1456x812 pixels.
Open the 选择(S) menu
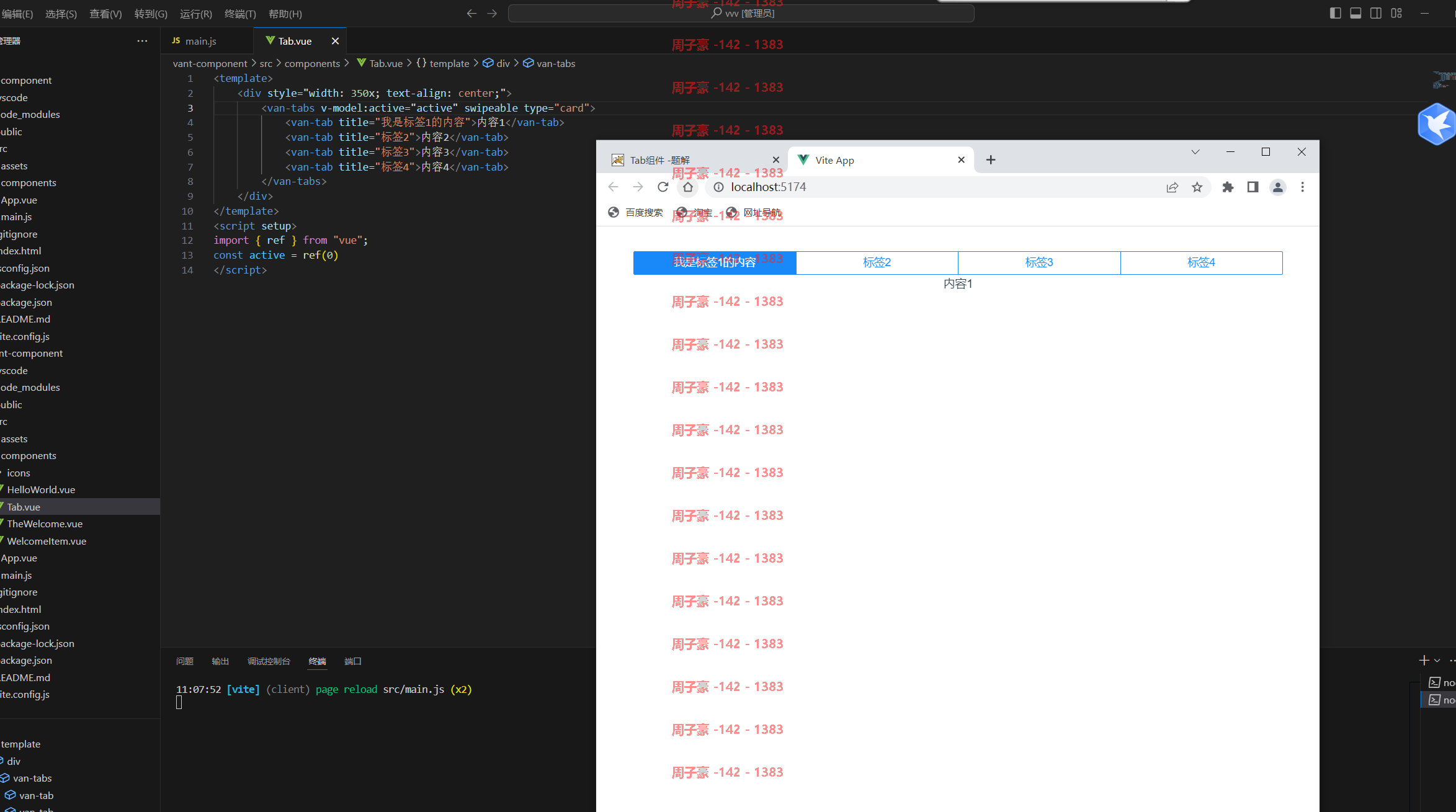pyautogui.click(x=61, y=14)
